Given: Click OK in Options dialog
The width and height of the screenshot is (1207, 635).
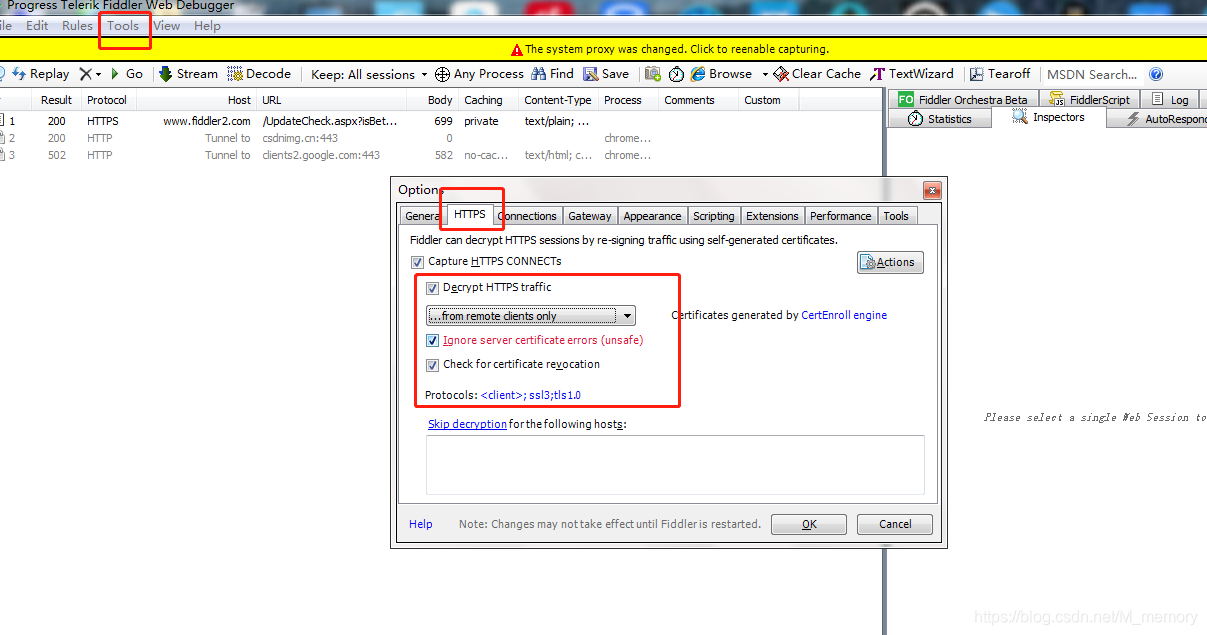Looking at the screenshot, I should (809, 524).
